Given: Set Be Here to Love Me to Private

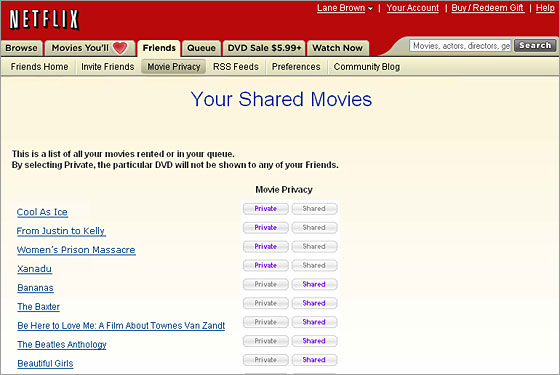Looking at the screenshot, I should click(x=266, y=322).
